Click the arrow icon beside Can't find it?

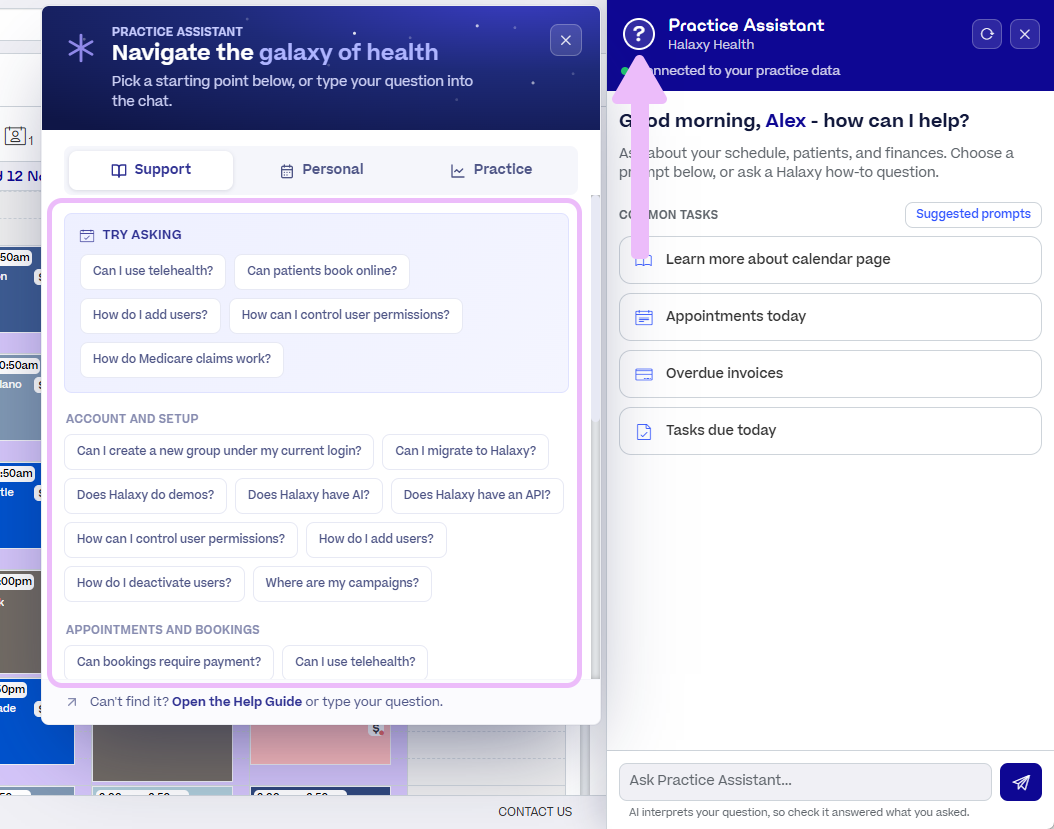tap(72, 702)
